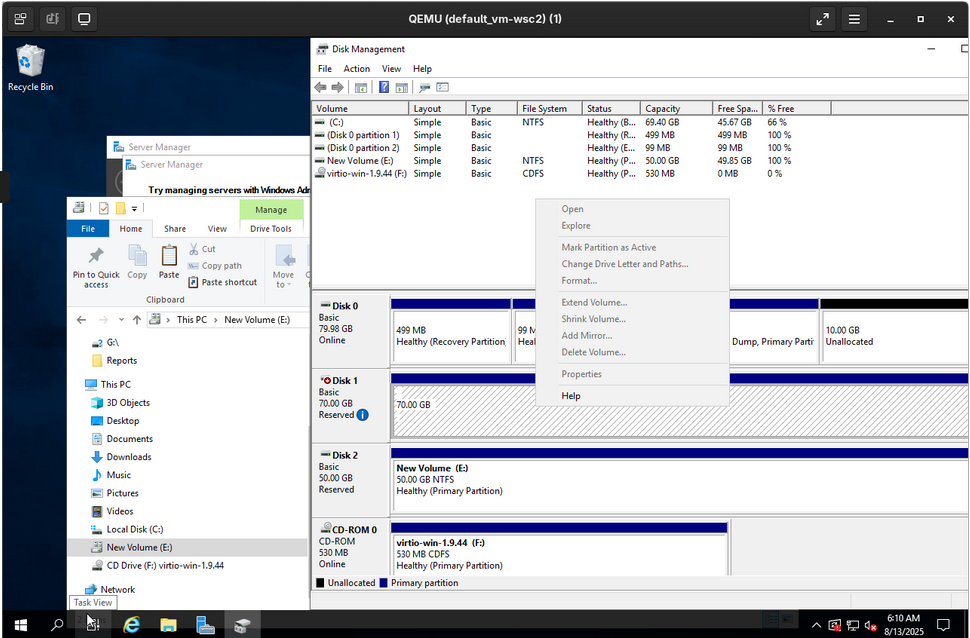Click the Disk 1 reserved info icon
Viewport: 970px width, 638px height.
(362, 415)
